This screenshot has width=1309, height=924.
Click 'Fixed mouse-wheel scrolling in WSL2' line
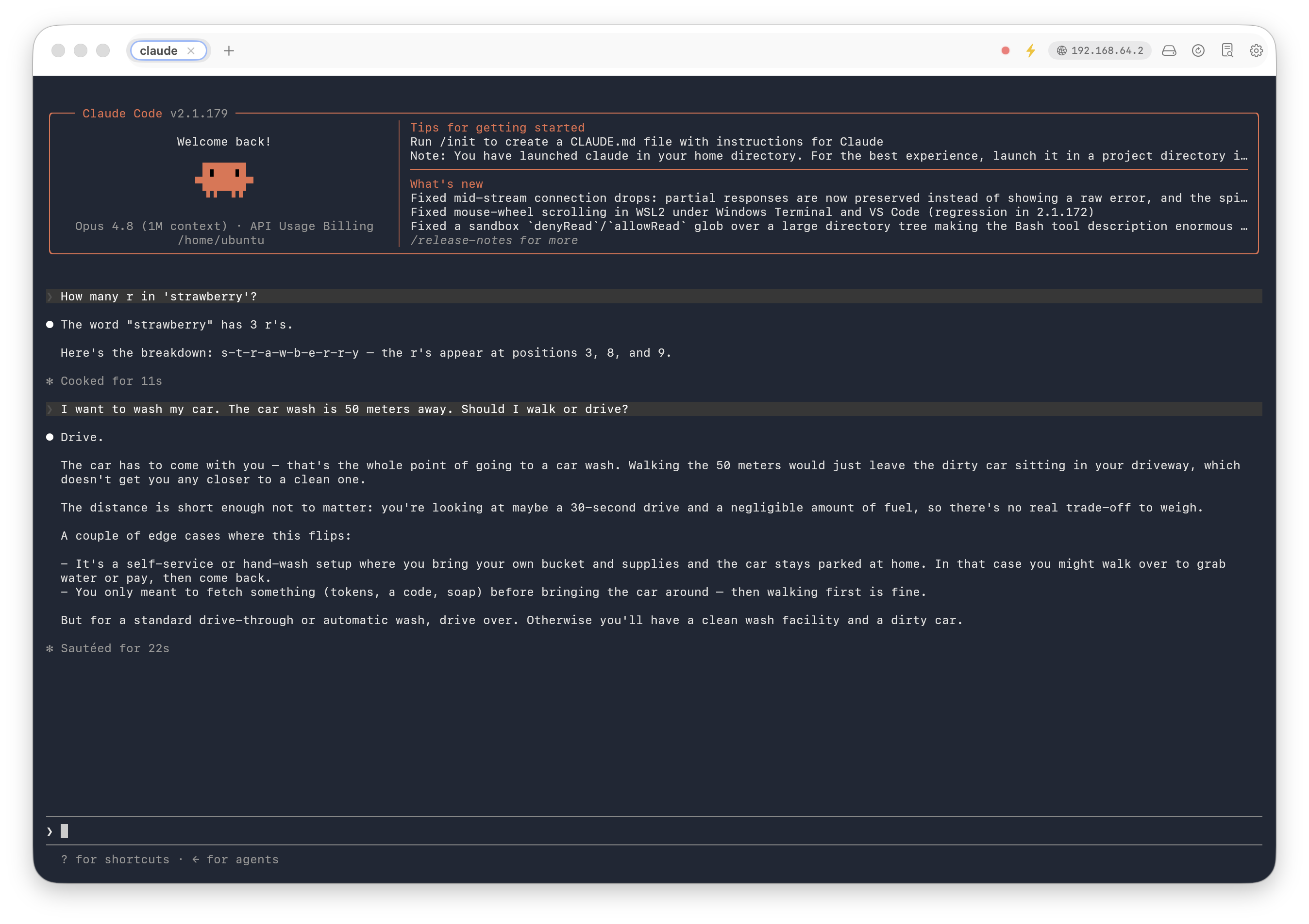point(752,212)
